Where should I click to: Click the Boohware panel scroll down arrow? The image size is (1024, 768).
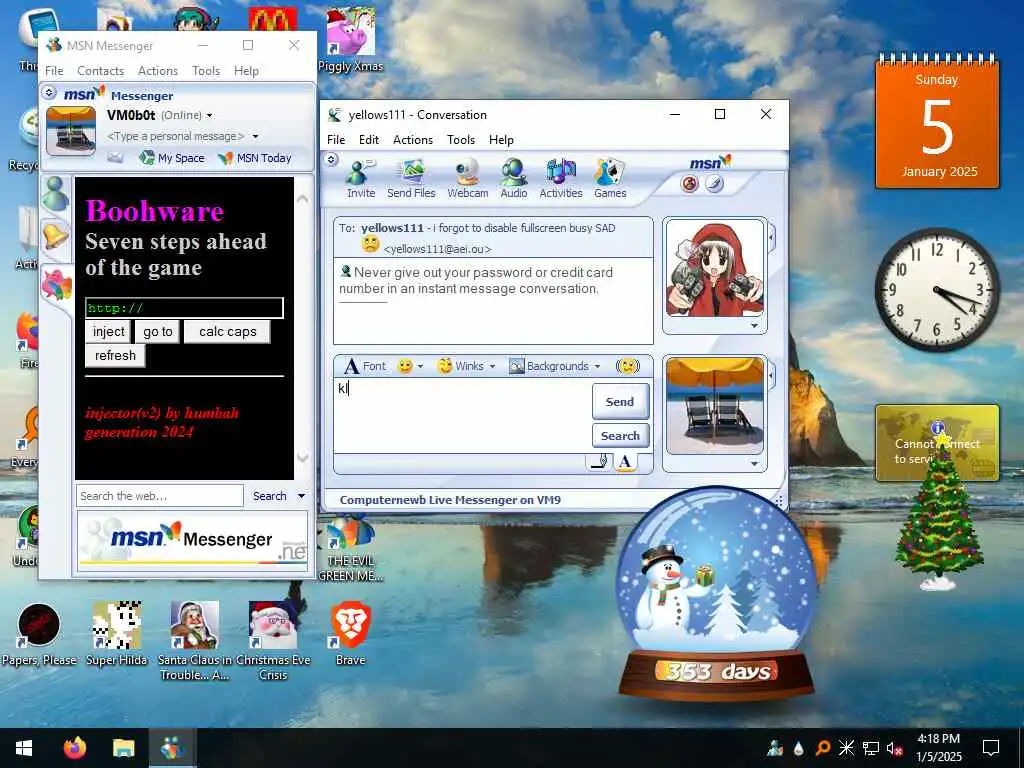point(302,458)
